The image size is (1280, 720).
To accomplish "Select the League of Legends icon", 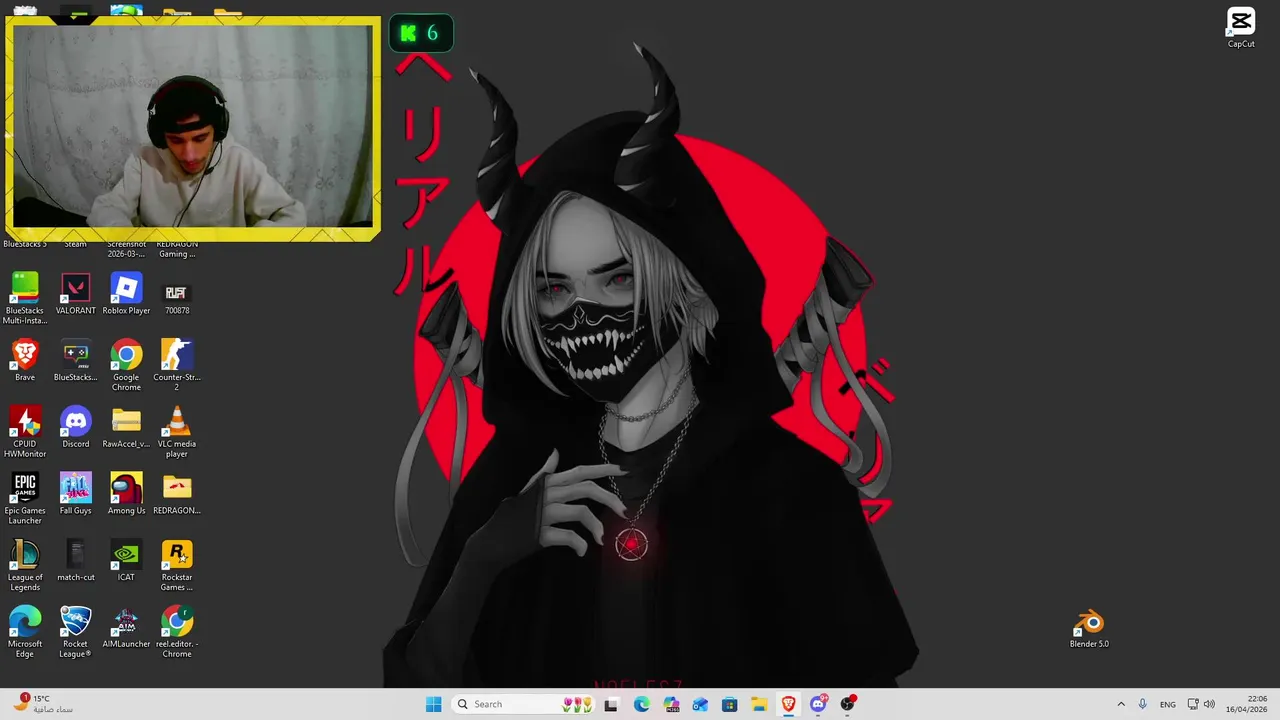I will click(25, 565).
